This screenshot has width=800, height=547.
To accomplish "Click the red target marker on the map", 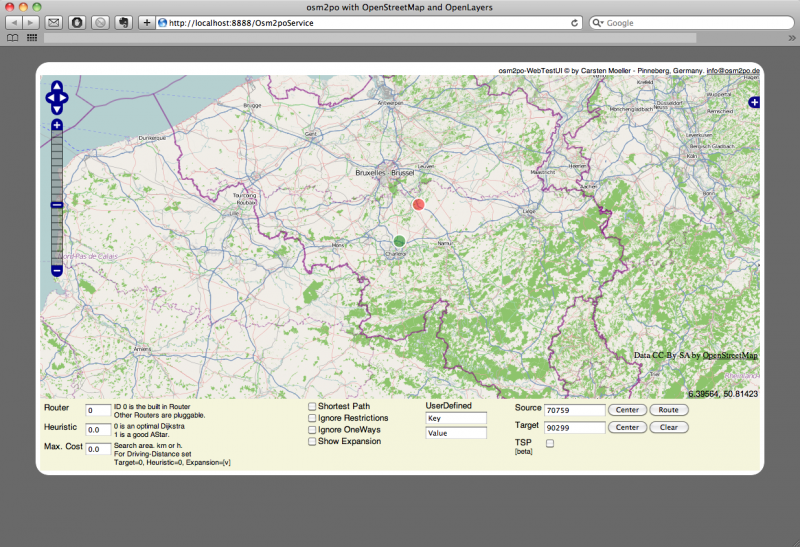I will pos(419,204).
